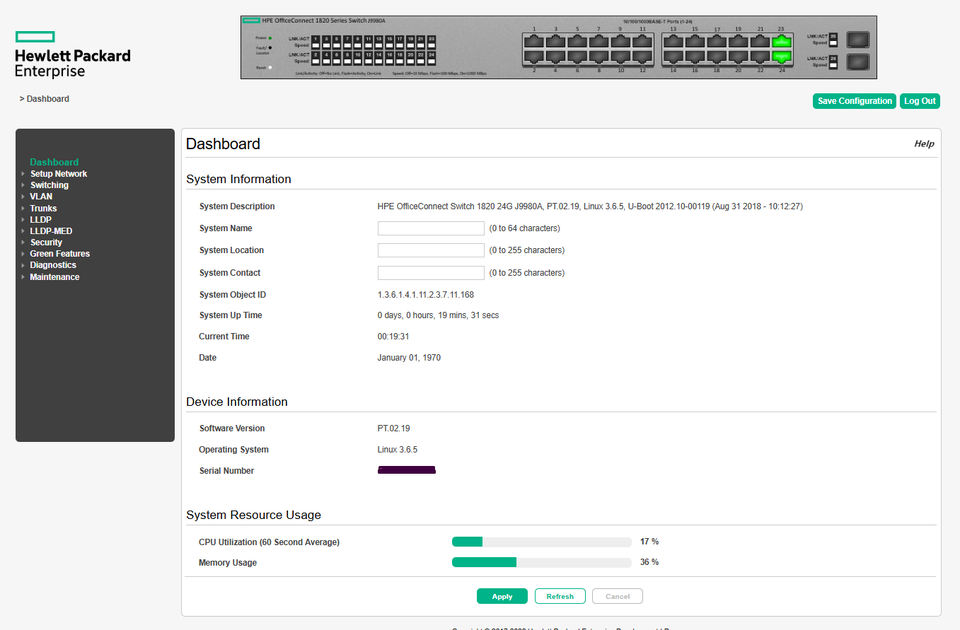
Task: Expand the LLDP menu arrow
Action: pos(23,220)
